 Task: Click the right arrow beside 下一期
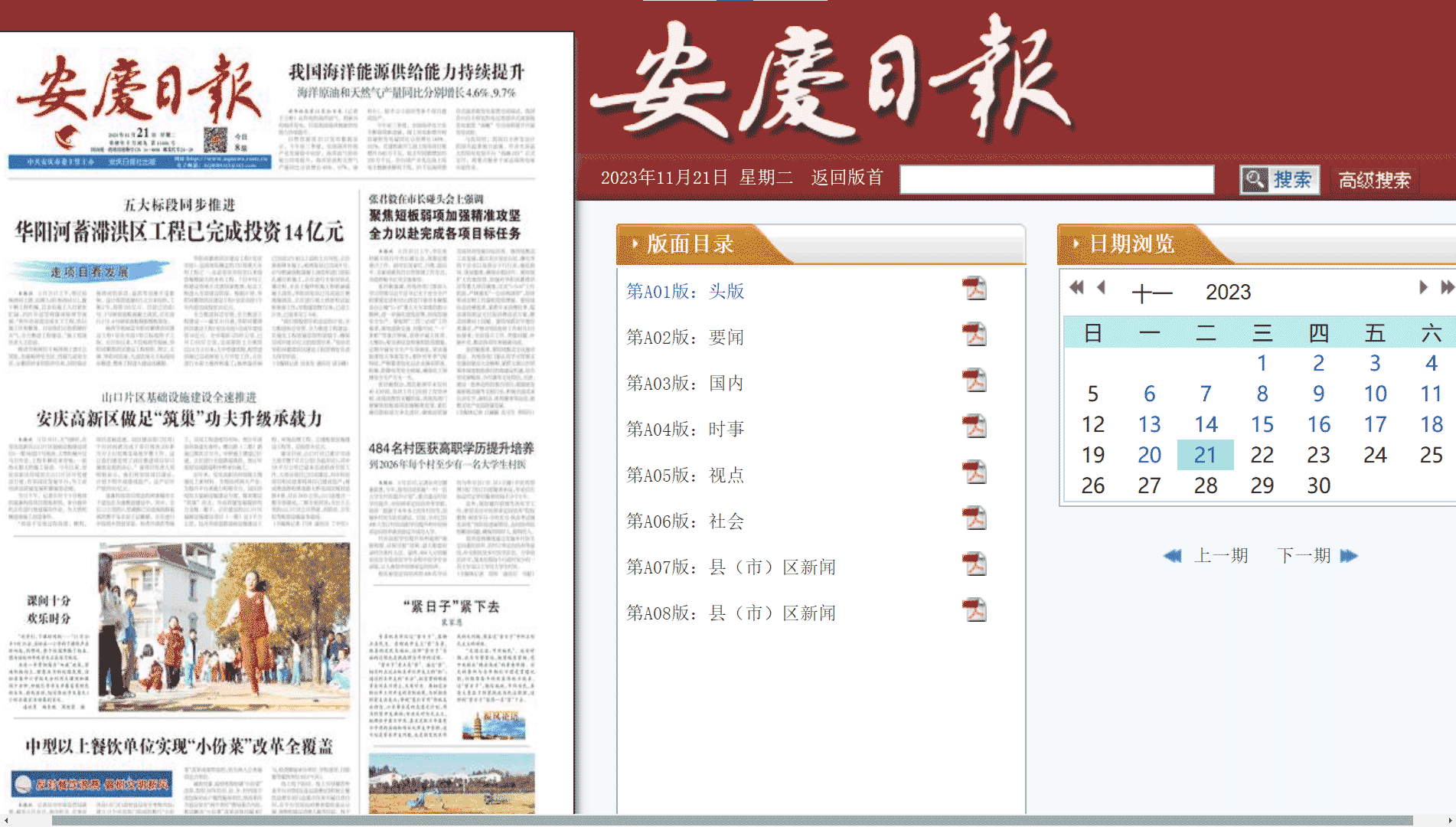(1349, 556)
